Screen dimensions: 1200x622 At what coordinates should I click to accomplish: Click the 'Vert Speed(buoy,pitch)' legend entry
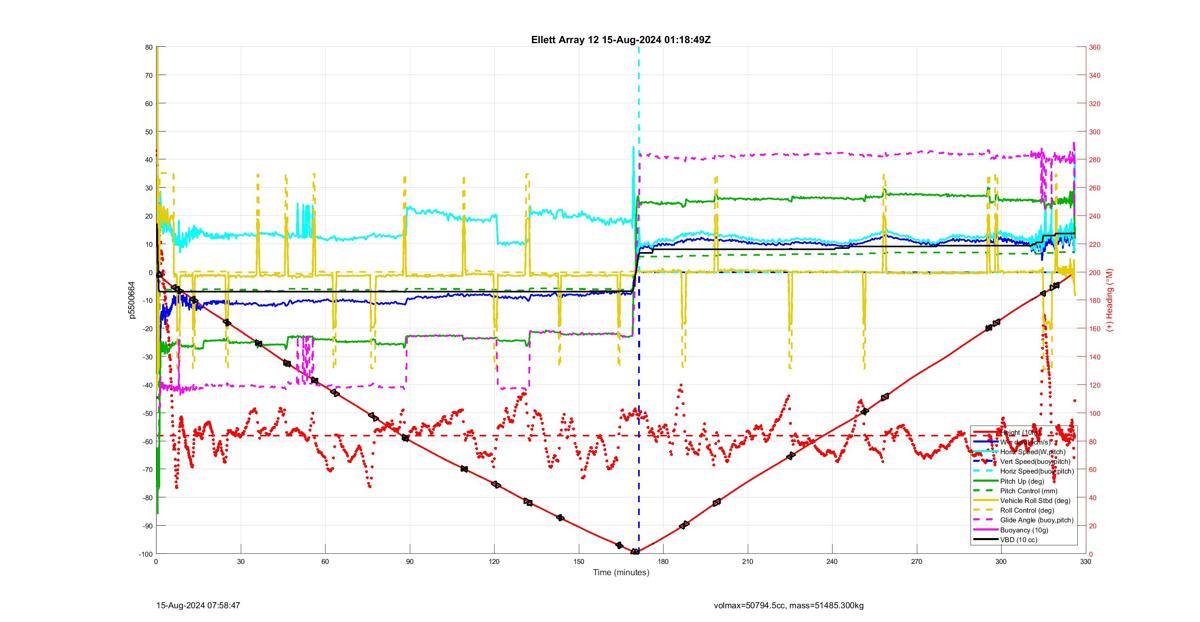click(1035, 461)
